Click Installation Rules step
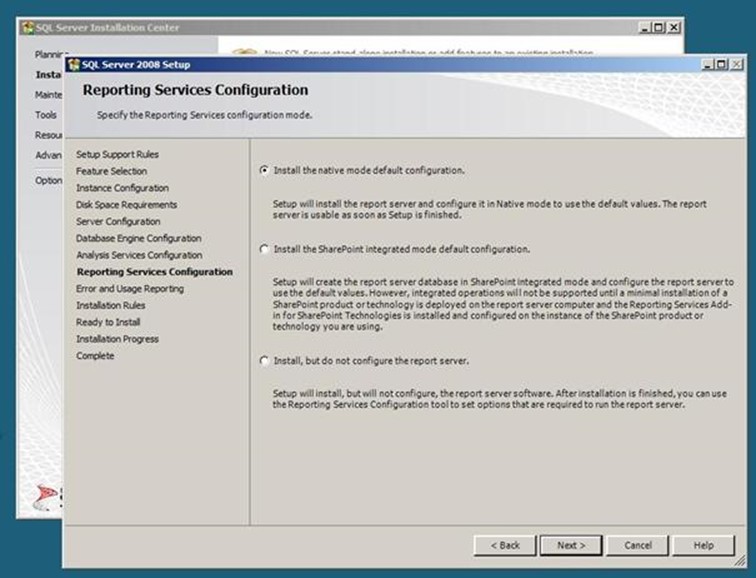 [x=110, y=305]
